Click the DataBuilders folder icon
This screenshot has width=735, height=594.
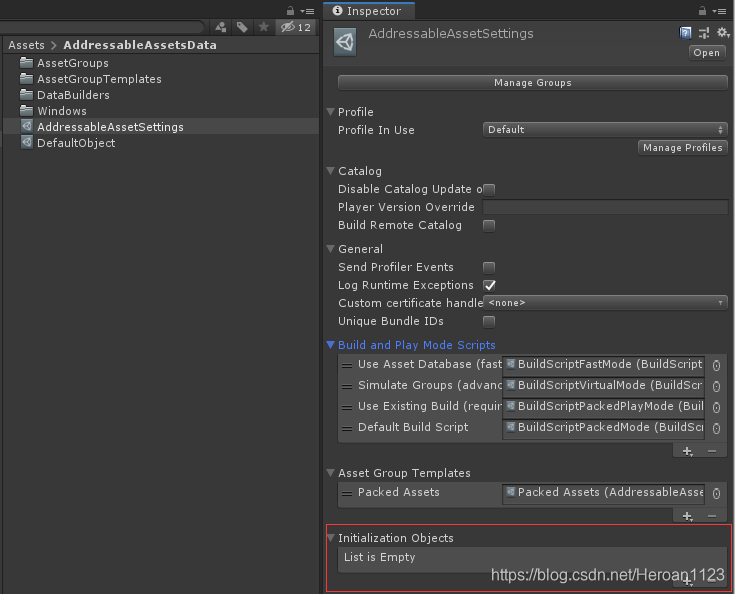click(27, 94)
